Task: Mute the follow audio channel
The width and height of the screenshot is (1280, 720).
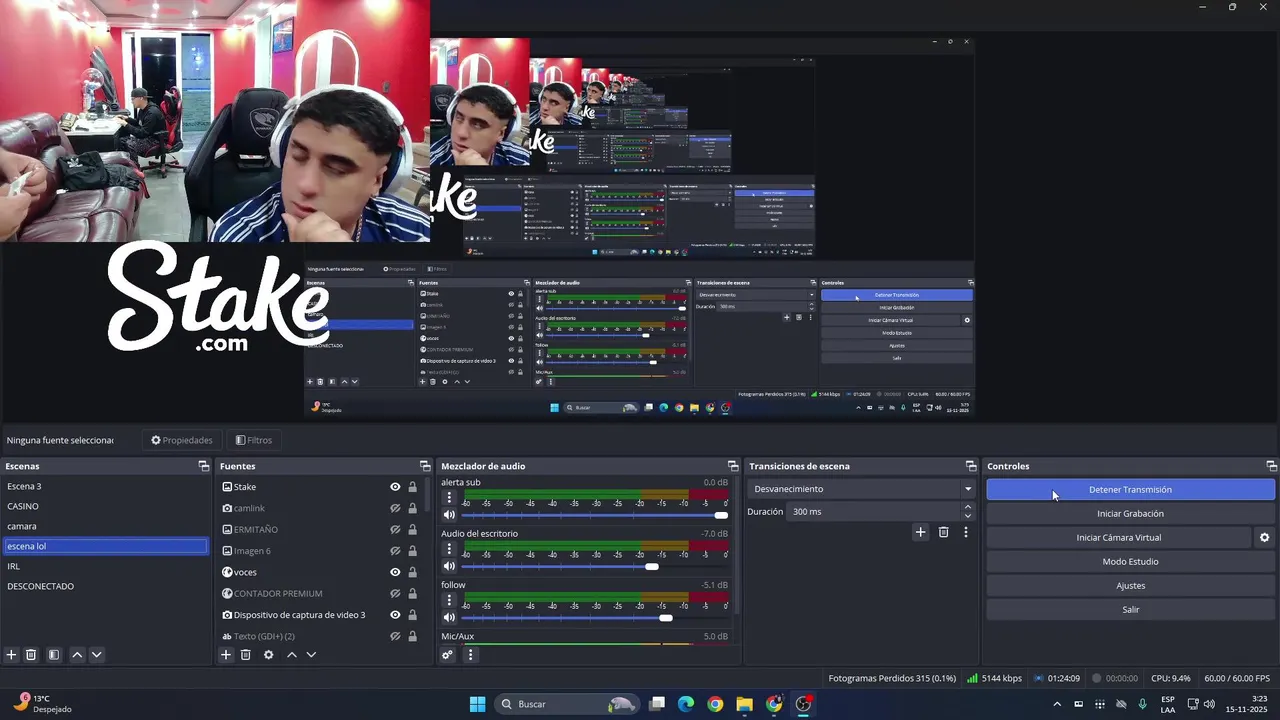Action: pyautogui.click(x=449, y=618)
